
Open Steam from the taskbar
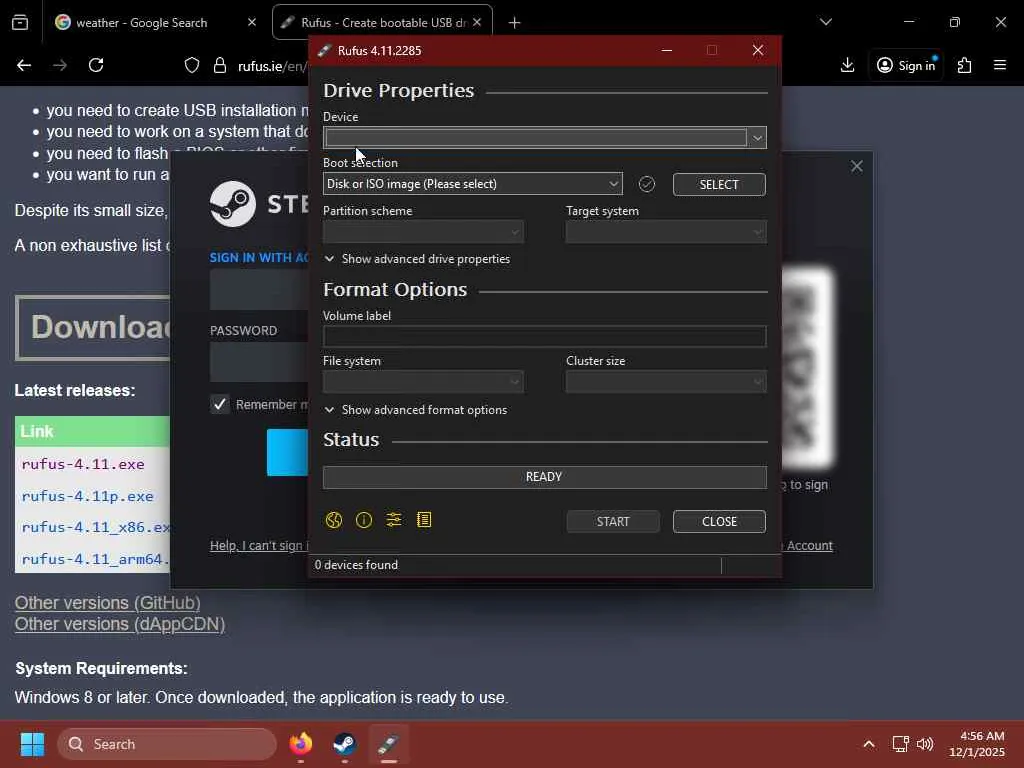[x=344, y=744]
